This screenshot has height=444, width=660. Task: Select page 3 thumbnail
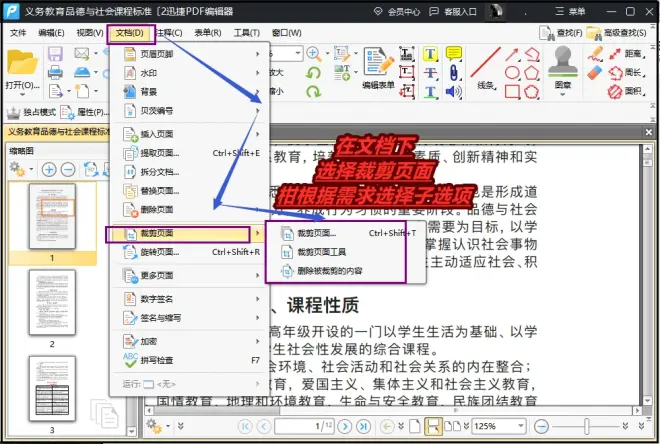tap(52, 388)
